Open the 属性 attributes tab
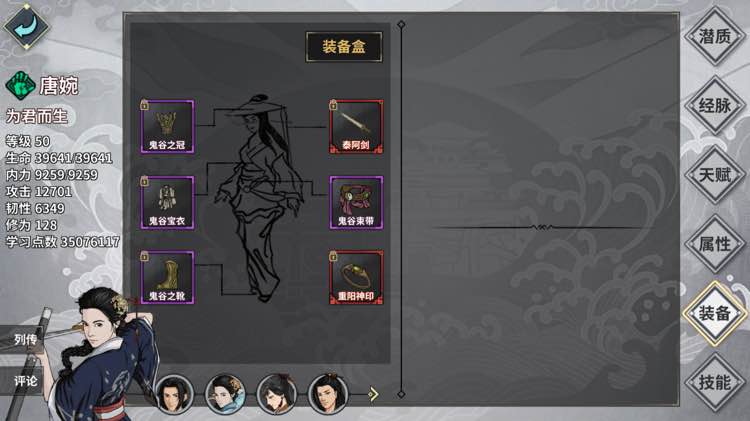Screen dimensions: 750x421 (x=715, y=244)
